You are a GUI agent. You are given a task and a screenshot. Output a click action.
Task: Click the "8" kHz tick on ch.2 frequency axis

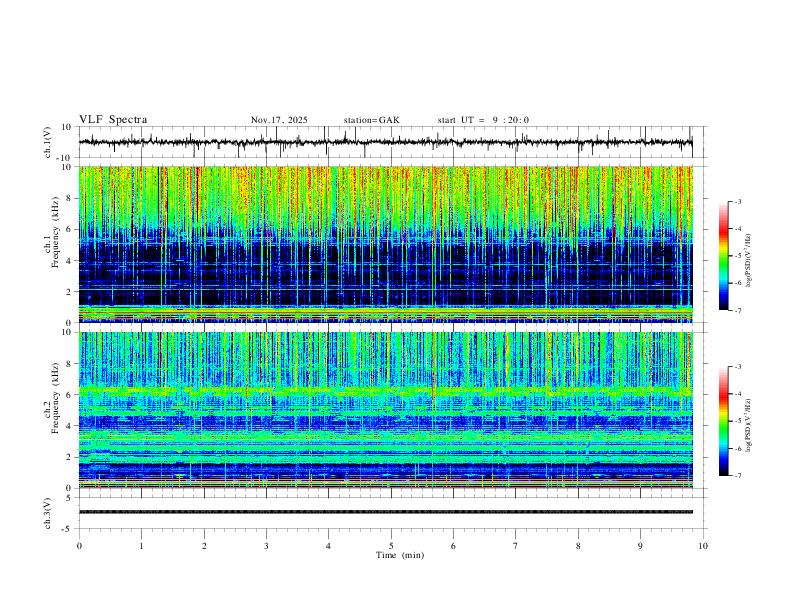69,364
